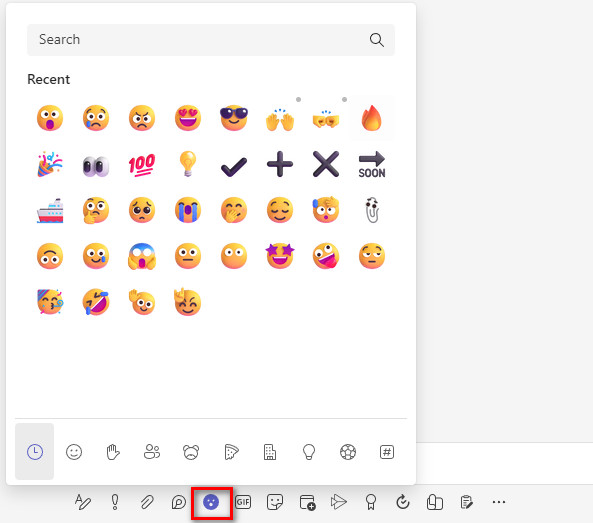Open skin tone selector on raised hands emoji
The image size is (593, 523).
[298, 99]
